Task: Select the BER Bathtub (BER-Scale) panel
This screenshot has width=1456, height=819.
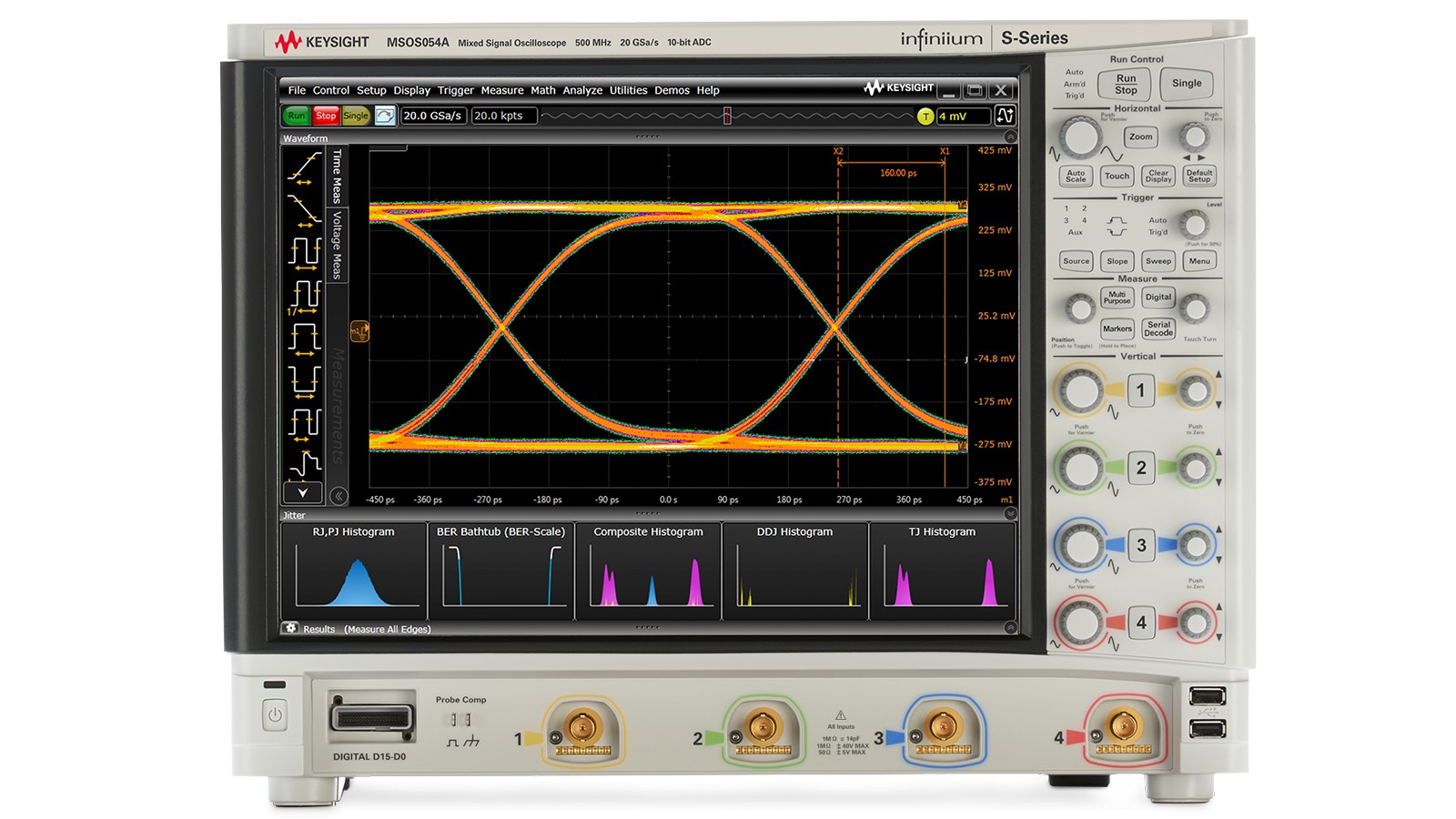Action: coord(500,569)
